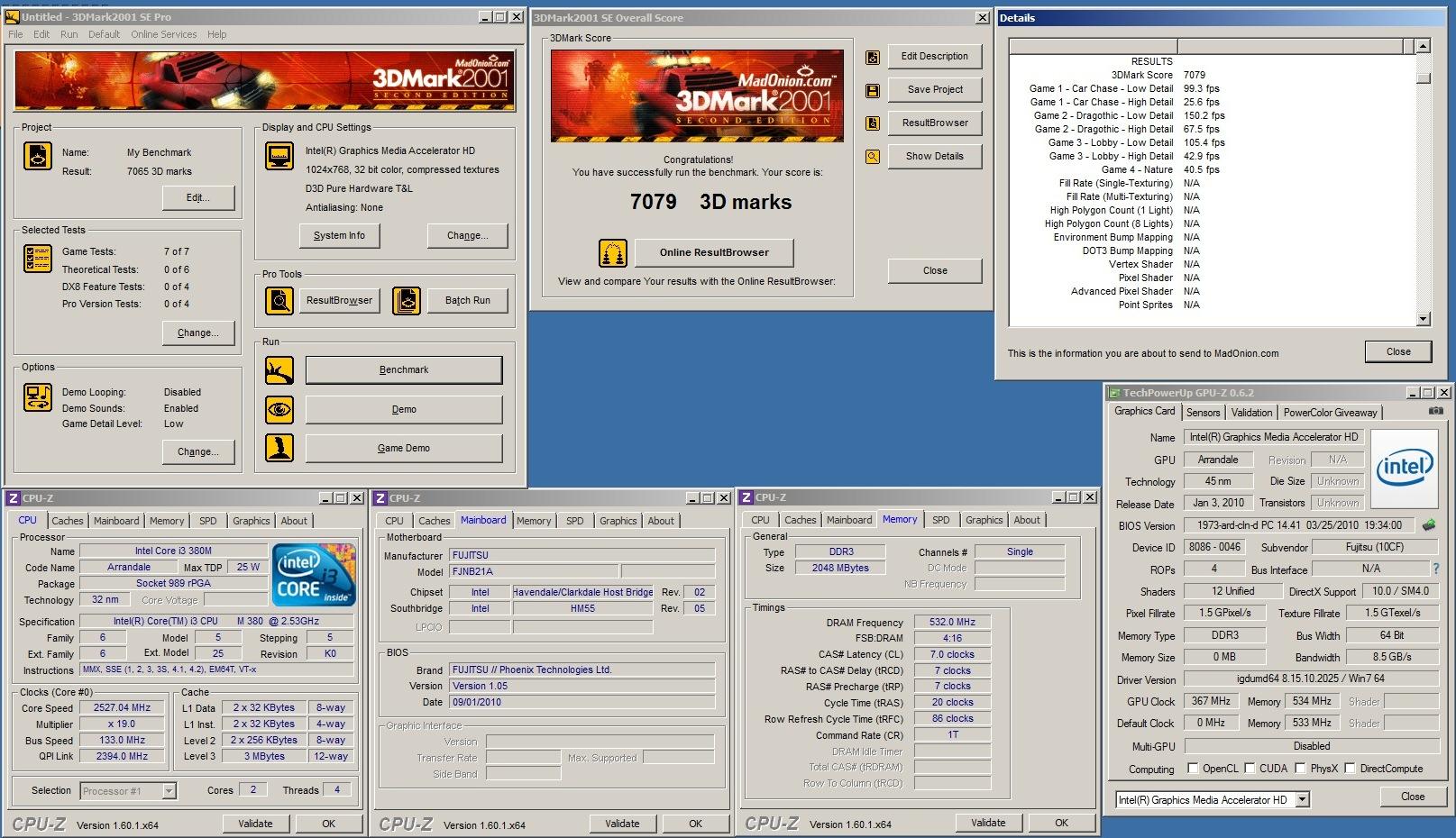Open Graphics tab in Memory CPU-Z window
Image resolution: width=1456 pixels, height=838 pixels.
(984, 520)
